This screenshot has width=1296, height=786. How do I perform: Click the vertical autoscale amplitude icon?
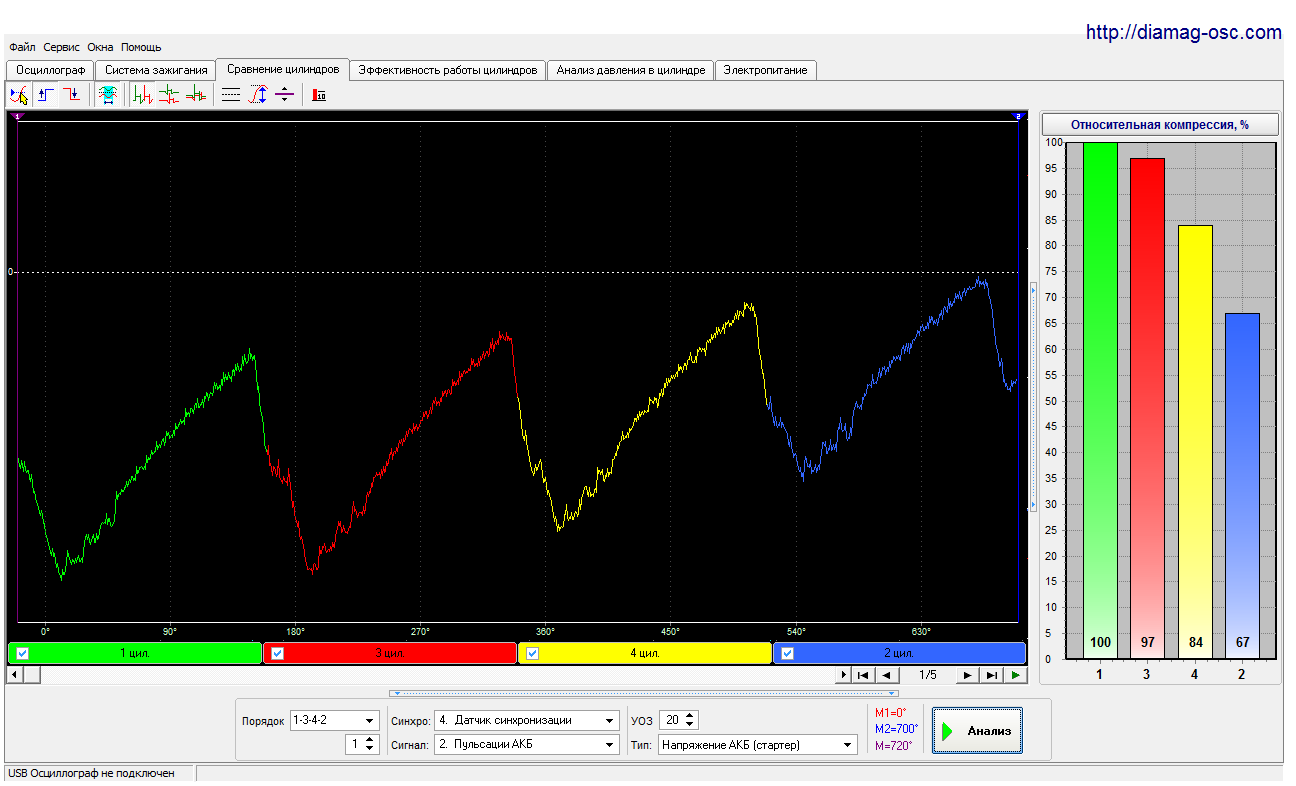pos(258,95)
